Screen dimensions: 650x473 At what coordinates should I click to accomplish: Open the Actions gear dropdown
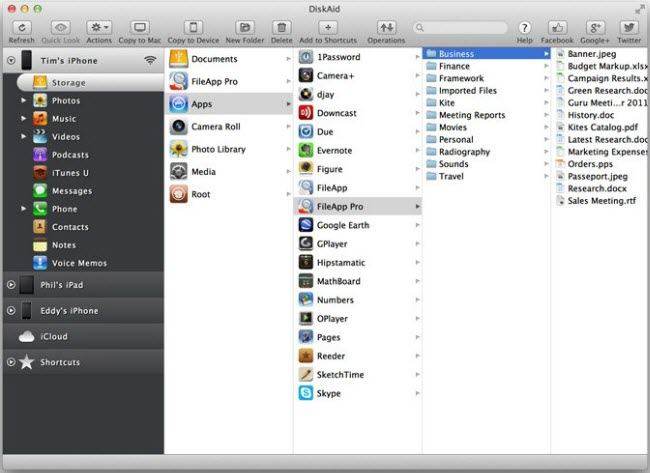pos(99,28)
